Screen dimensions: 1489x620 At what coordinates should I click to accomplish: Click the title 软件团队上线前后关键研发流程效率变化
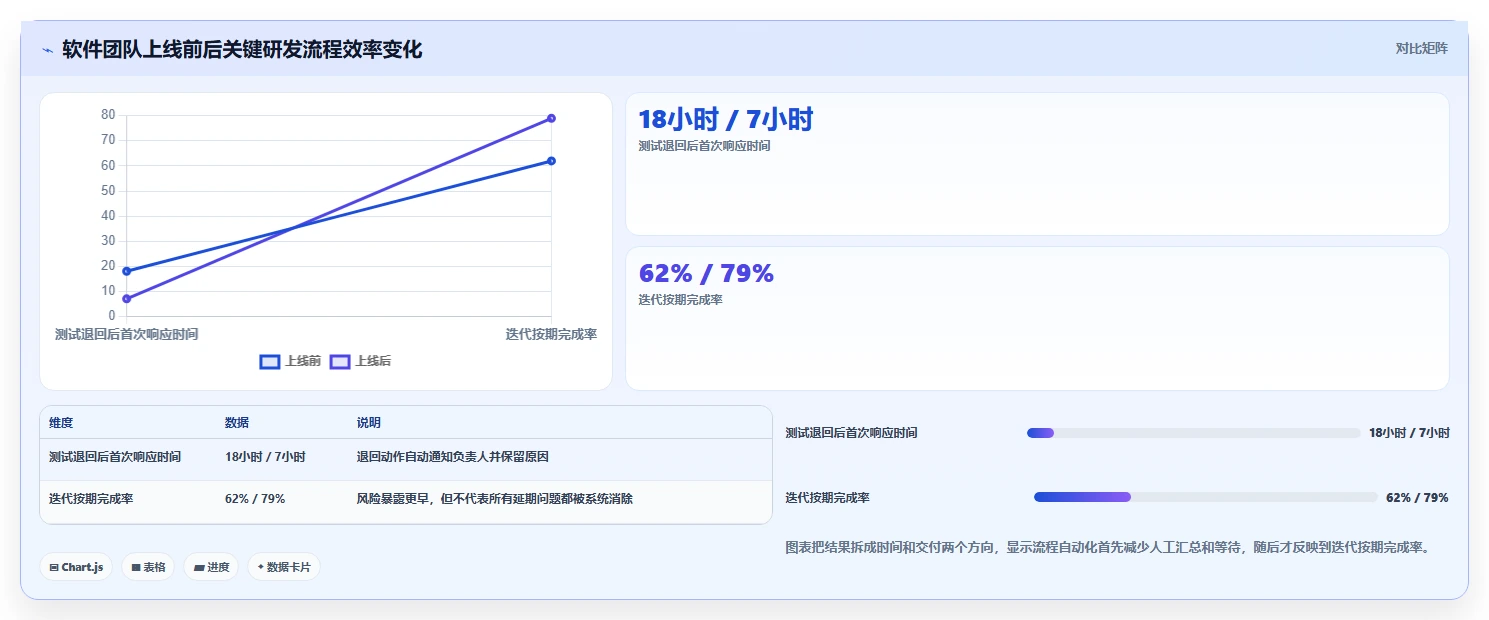point(242,49)
